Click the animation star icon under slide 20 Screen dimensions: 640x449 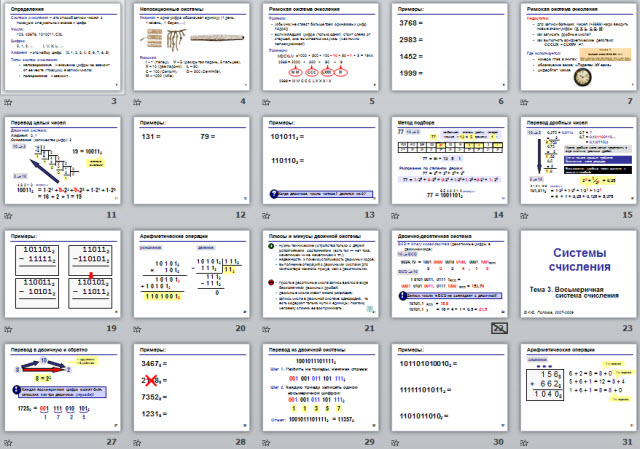tap(138, 328)
